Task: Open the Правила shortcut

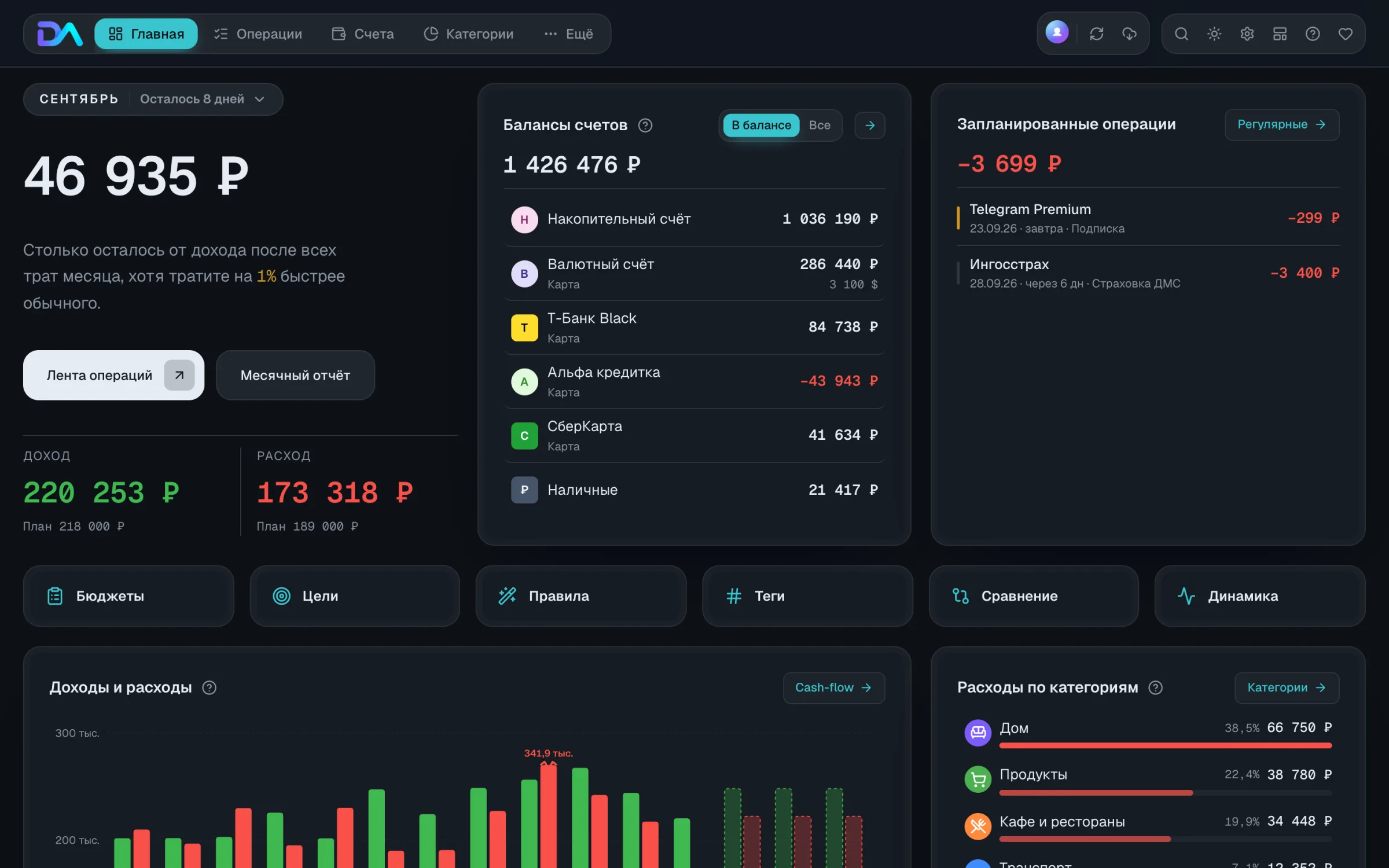Action: (581, 596)
